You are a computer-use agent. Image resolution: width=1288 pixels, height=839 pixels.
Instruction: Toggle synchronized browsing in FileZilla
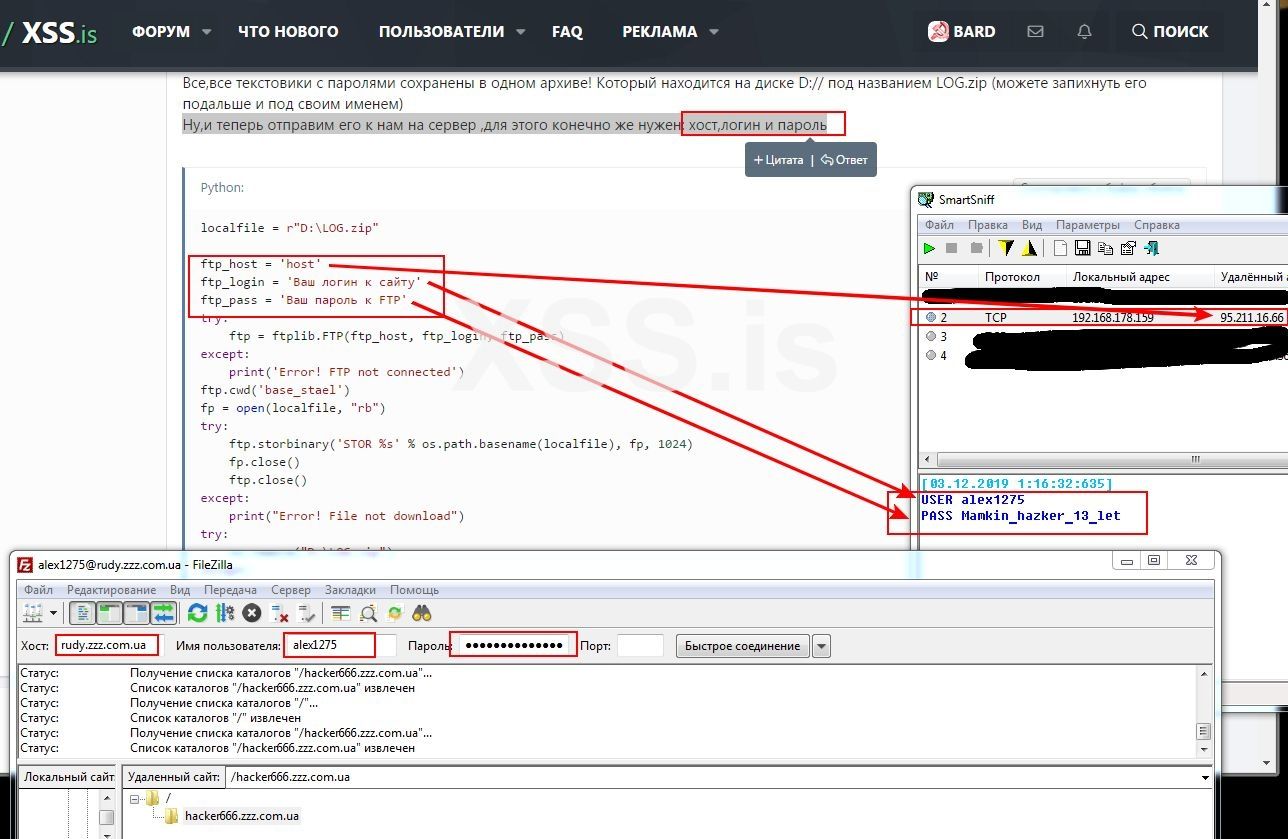[x=395, y=613]
